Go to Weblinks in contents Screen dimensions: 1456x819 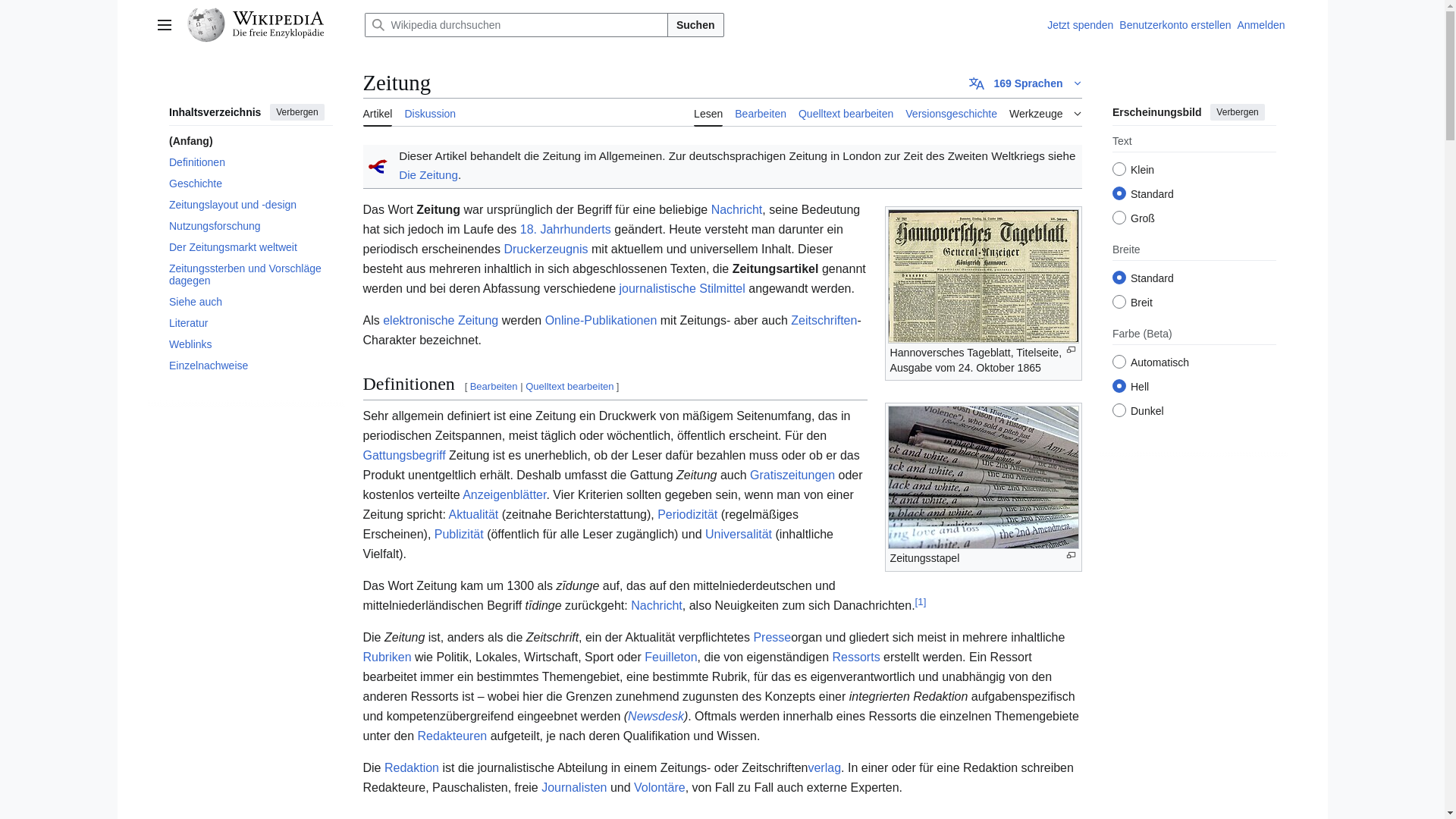(x=190, y=344)
